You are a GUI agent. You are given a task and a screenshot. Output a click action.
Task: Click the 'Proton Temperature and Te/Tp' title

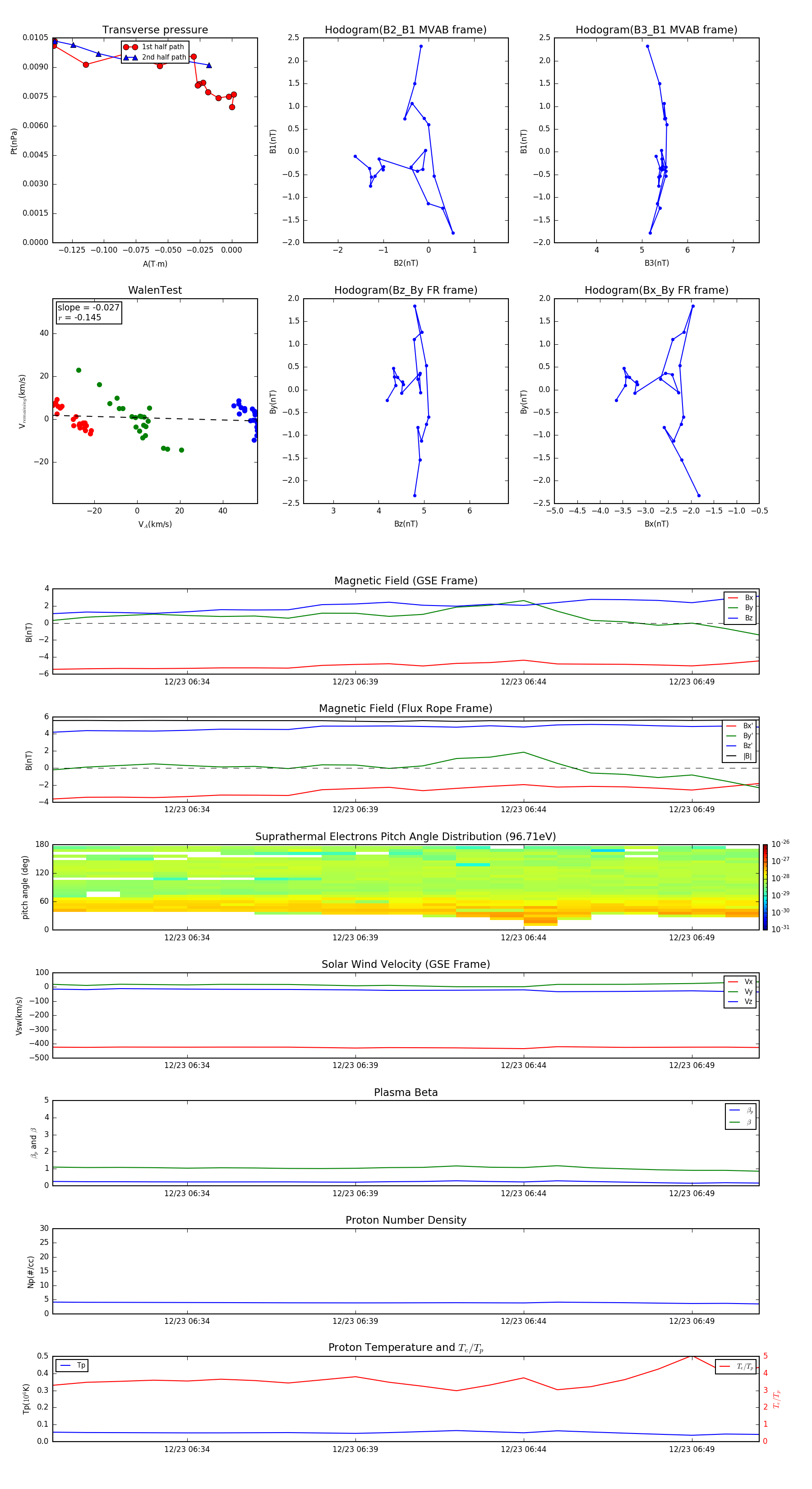pos(406,1348)
